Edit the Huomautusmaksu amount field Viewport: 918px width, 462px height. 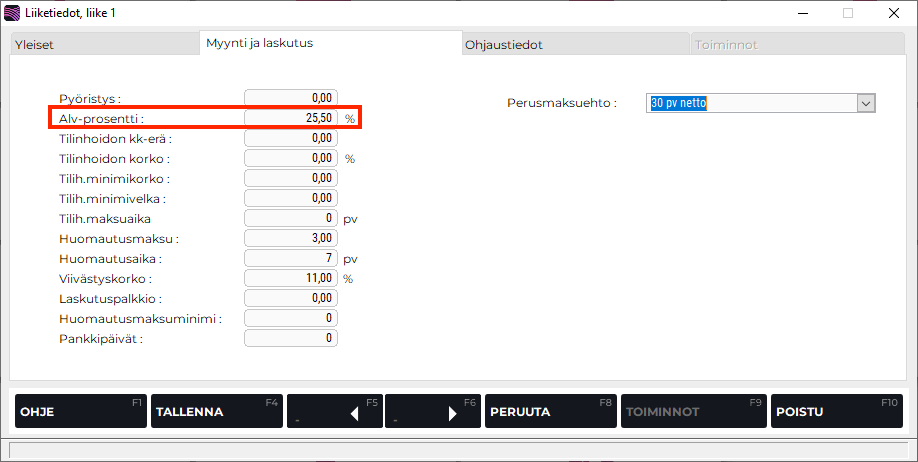(x=291, y=238)
